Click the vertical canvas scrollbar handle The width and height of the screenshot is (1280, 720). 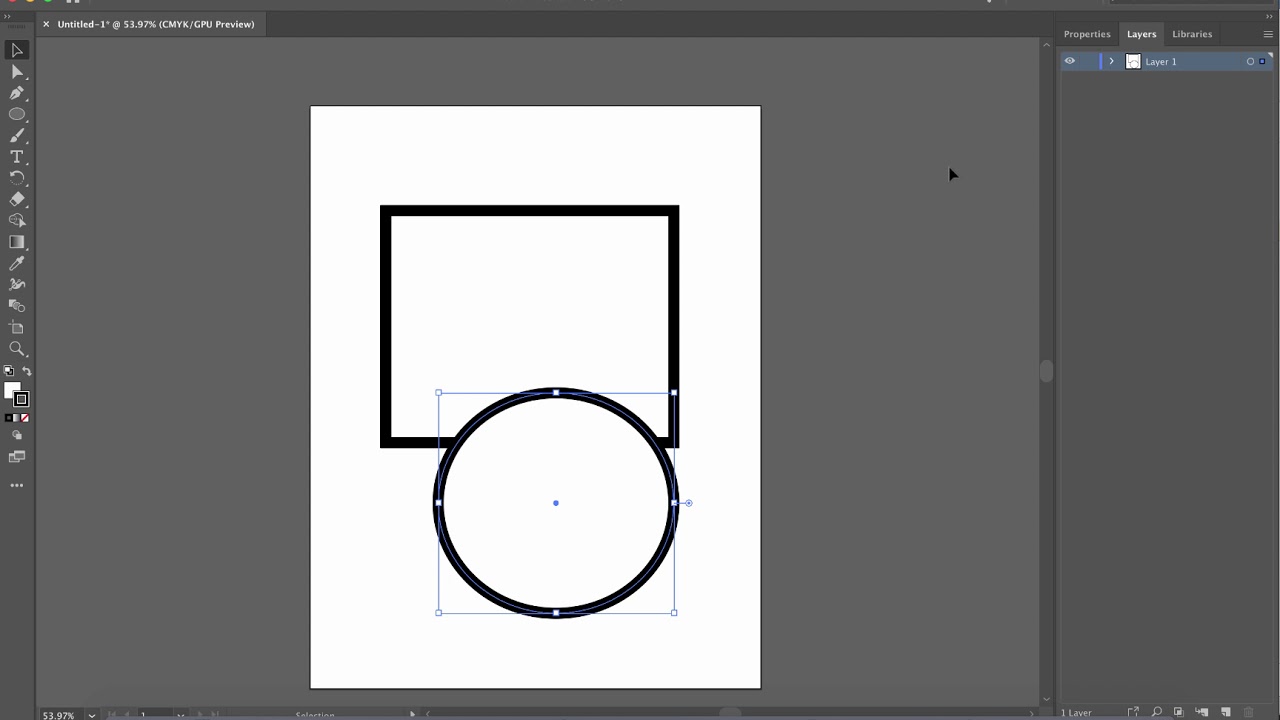click(x=1046, y=371)
